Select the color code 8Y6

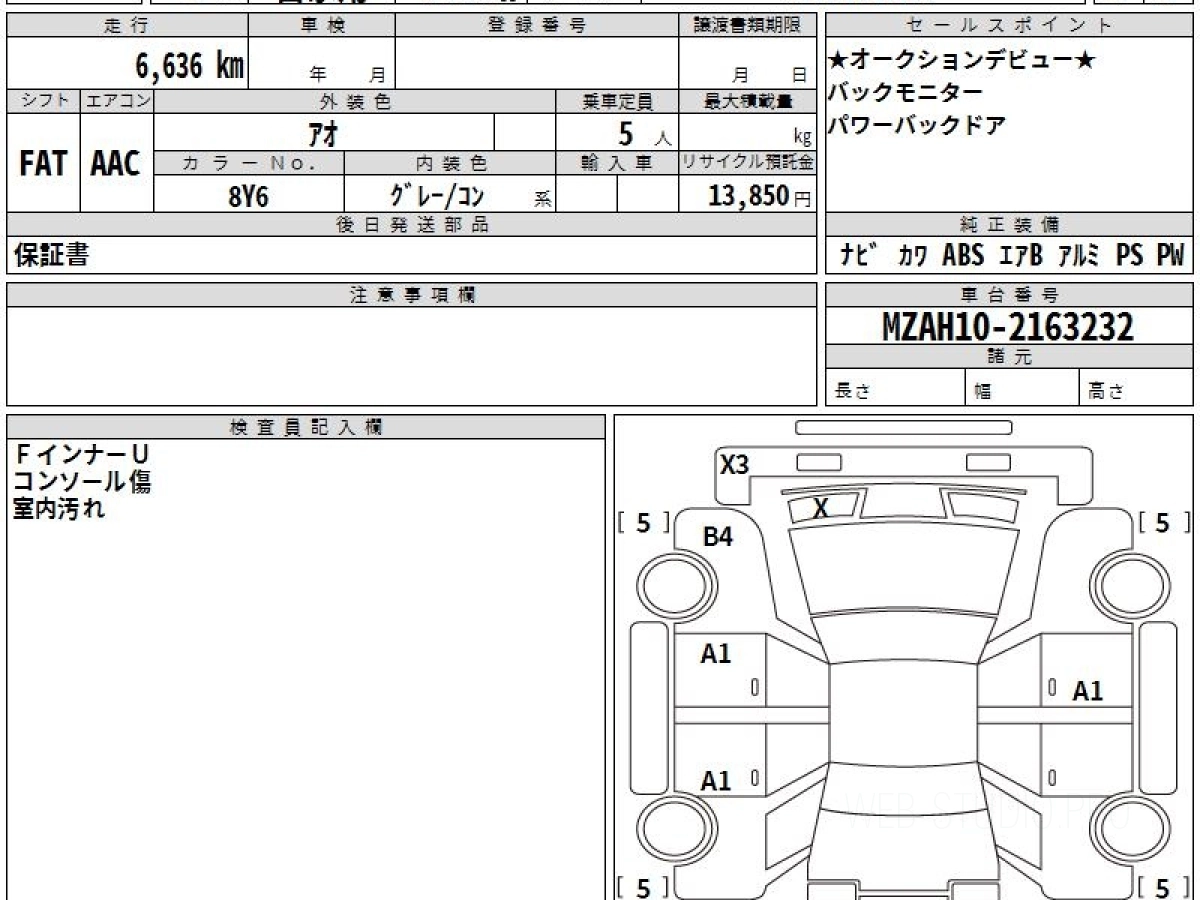tap(248, 196)
